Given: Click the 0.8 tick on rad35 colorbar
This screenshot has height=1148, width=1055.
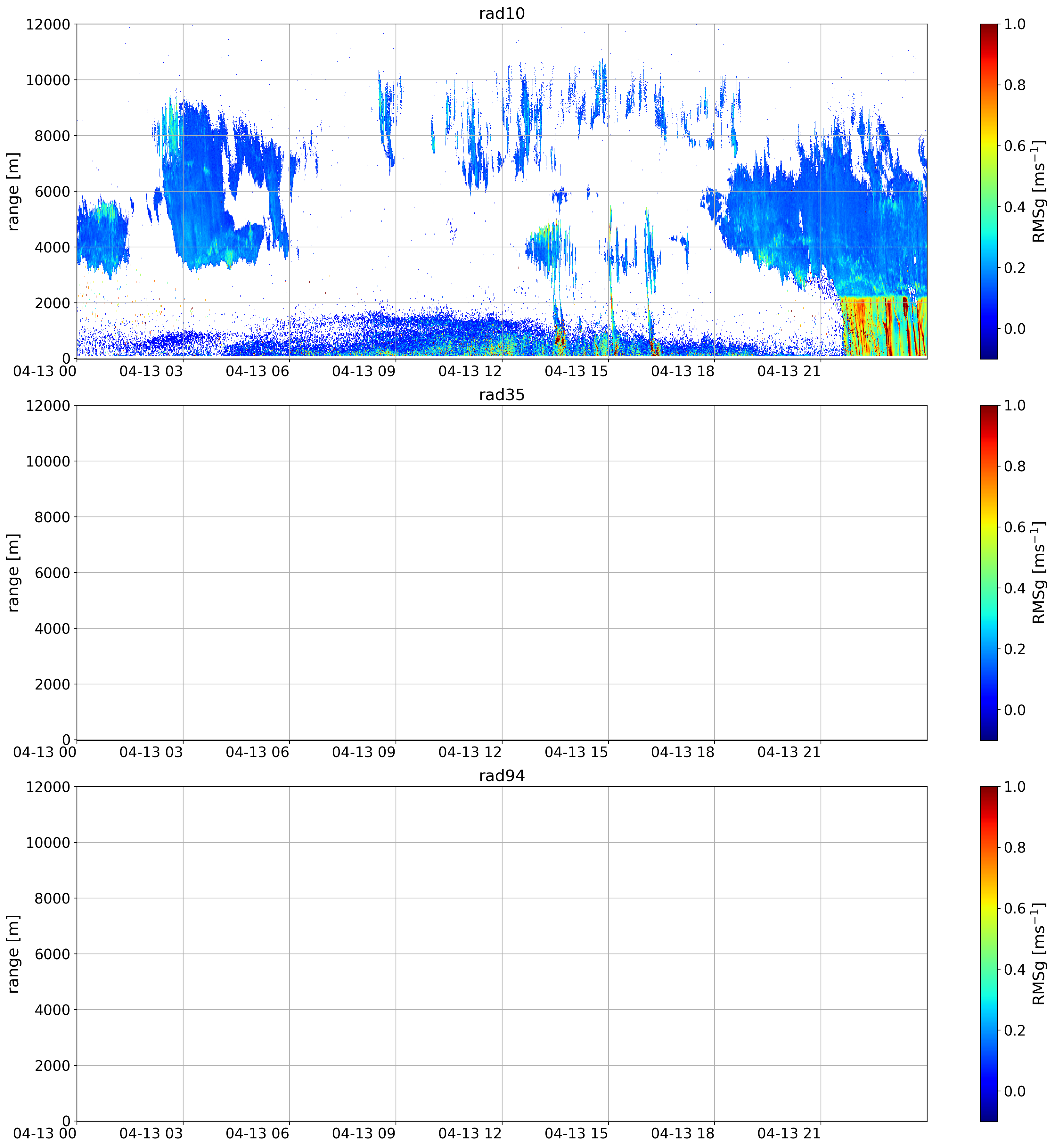Looking at the screenshot, I should coord(1015,467).
